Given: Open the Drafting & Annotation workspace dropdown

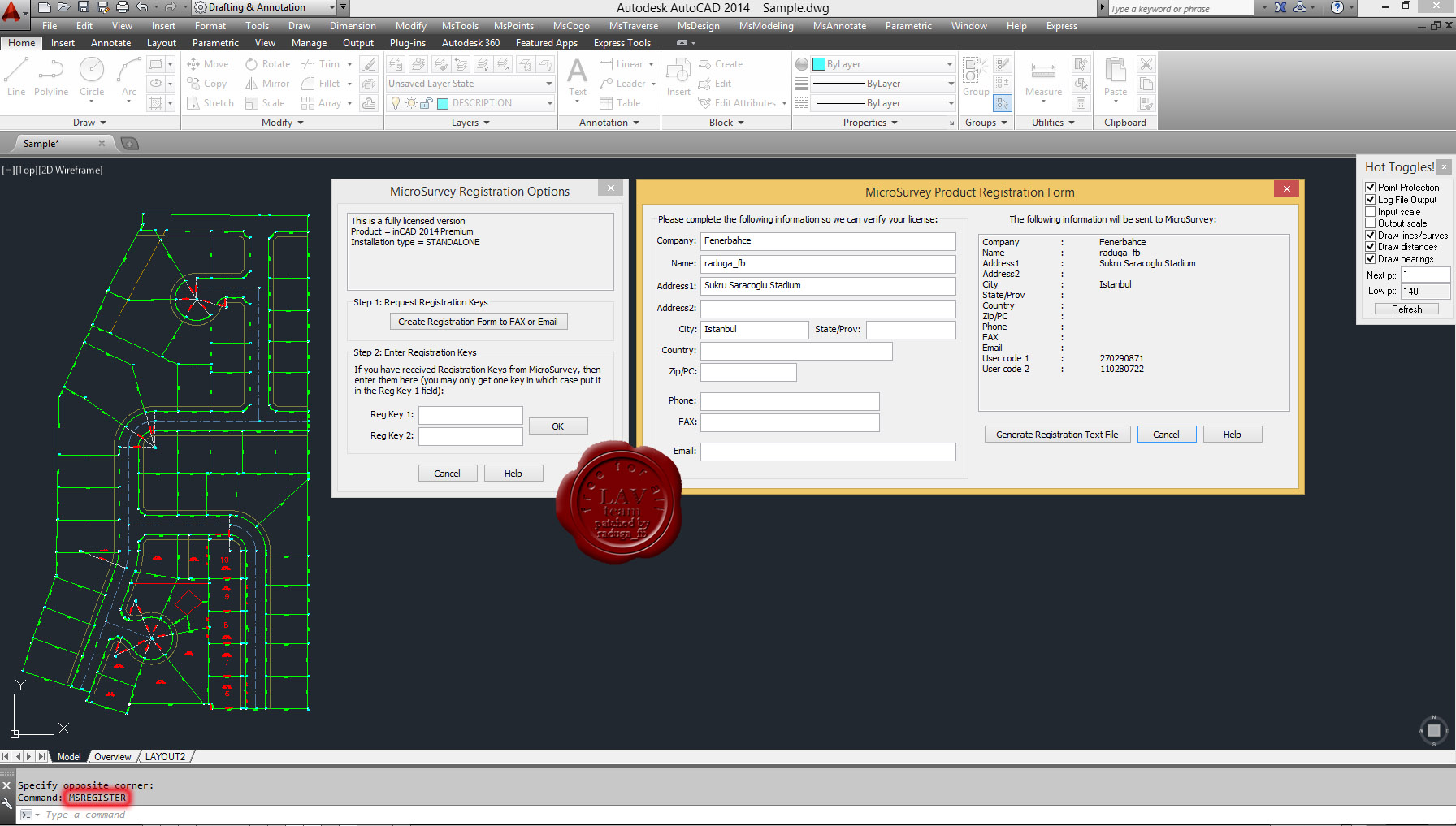Looking at the screenshot, I should 265,7.
